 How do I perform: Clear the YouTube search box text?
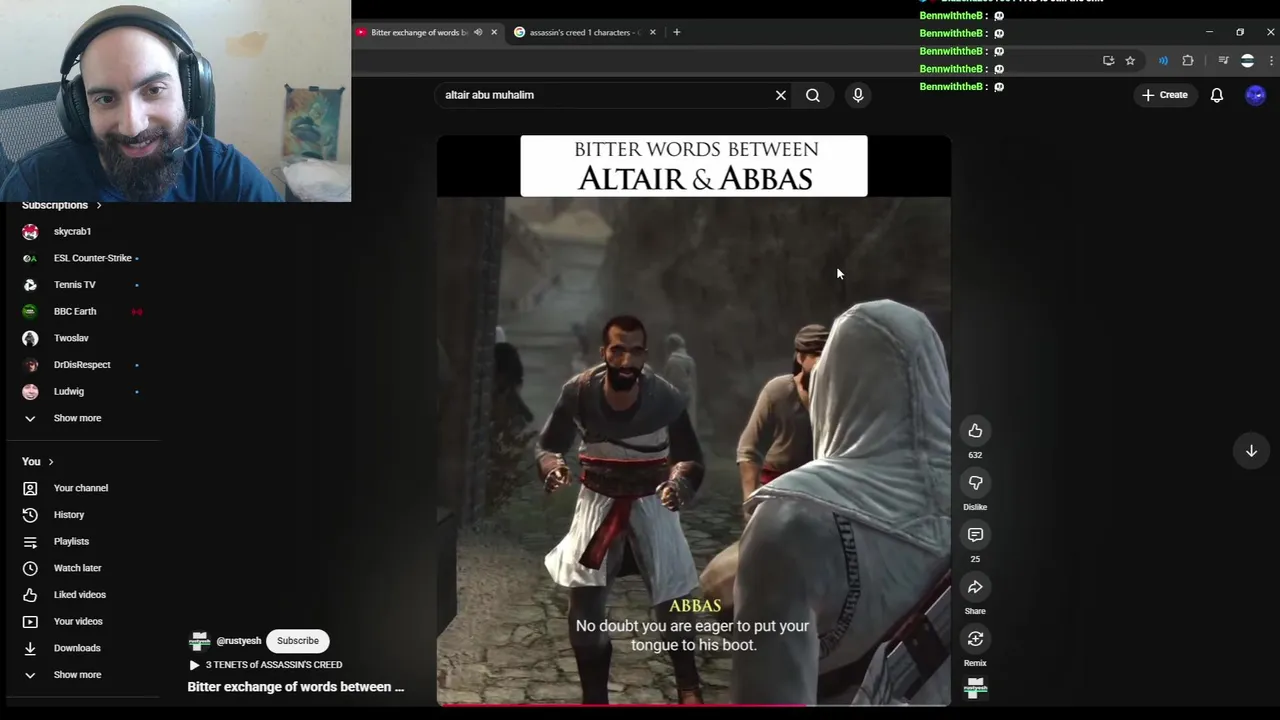pyautogui.click(x=781, y=95)
